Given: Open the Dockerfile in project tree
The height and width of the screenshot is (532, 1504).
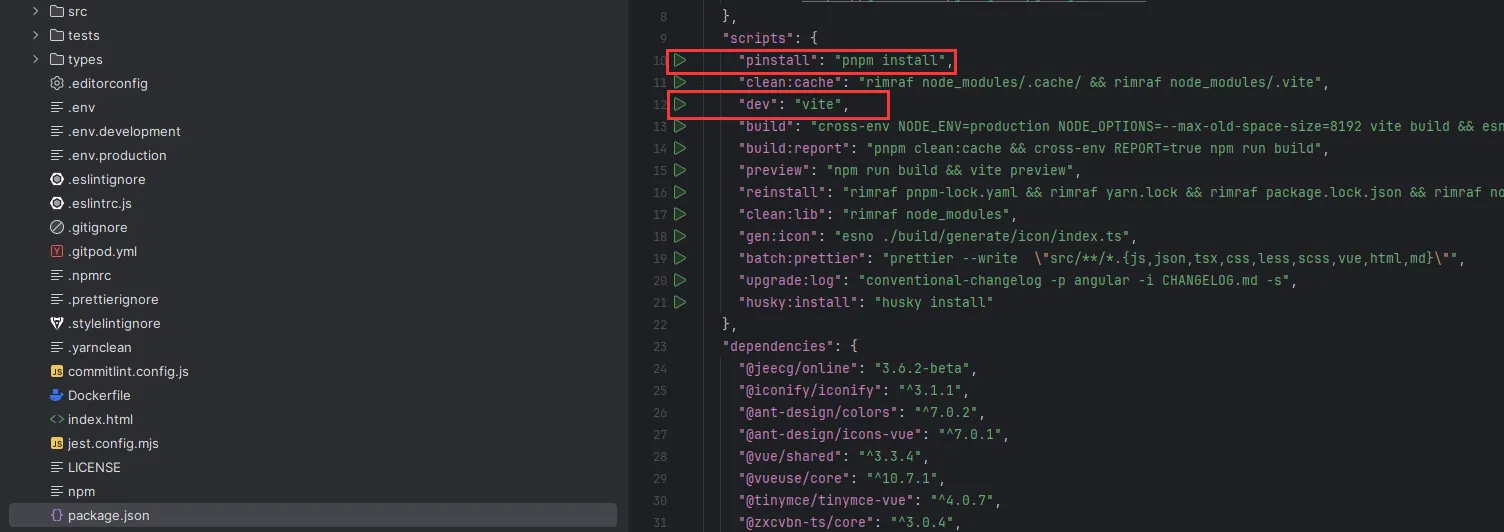Looking at the screenshot, I should [x=100, y=395].
